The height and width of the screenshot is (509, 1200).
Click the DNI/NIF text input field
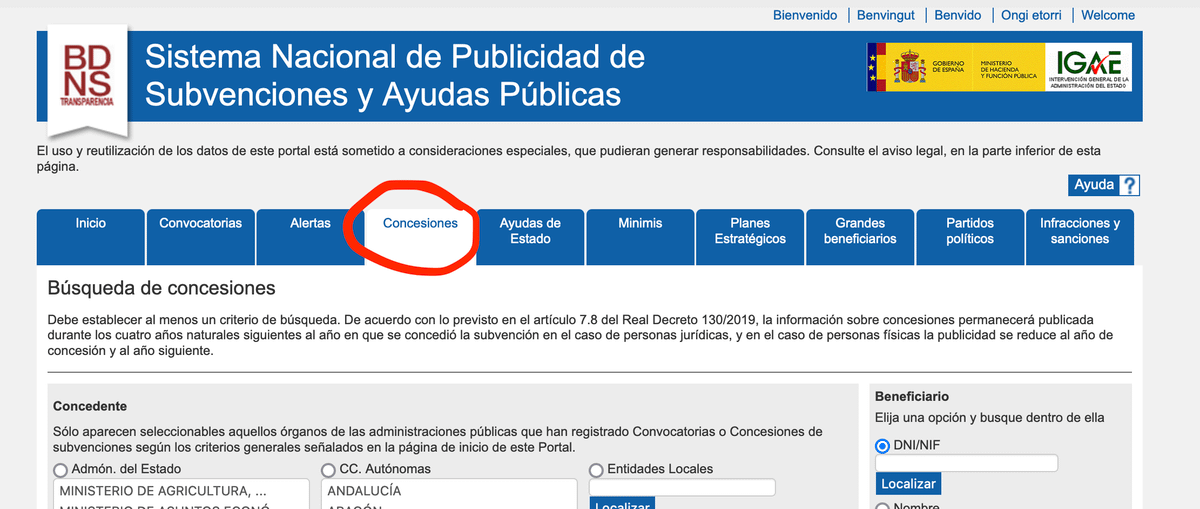(x=966, y=463)
